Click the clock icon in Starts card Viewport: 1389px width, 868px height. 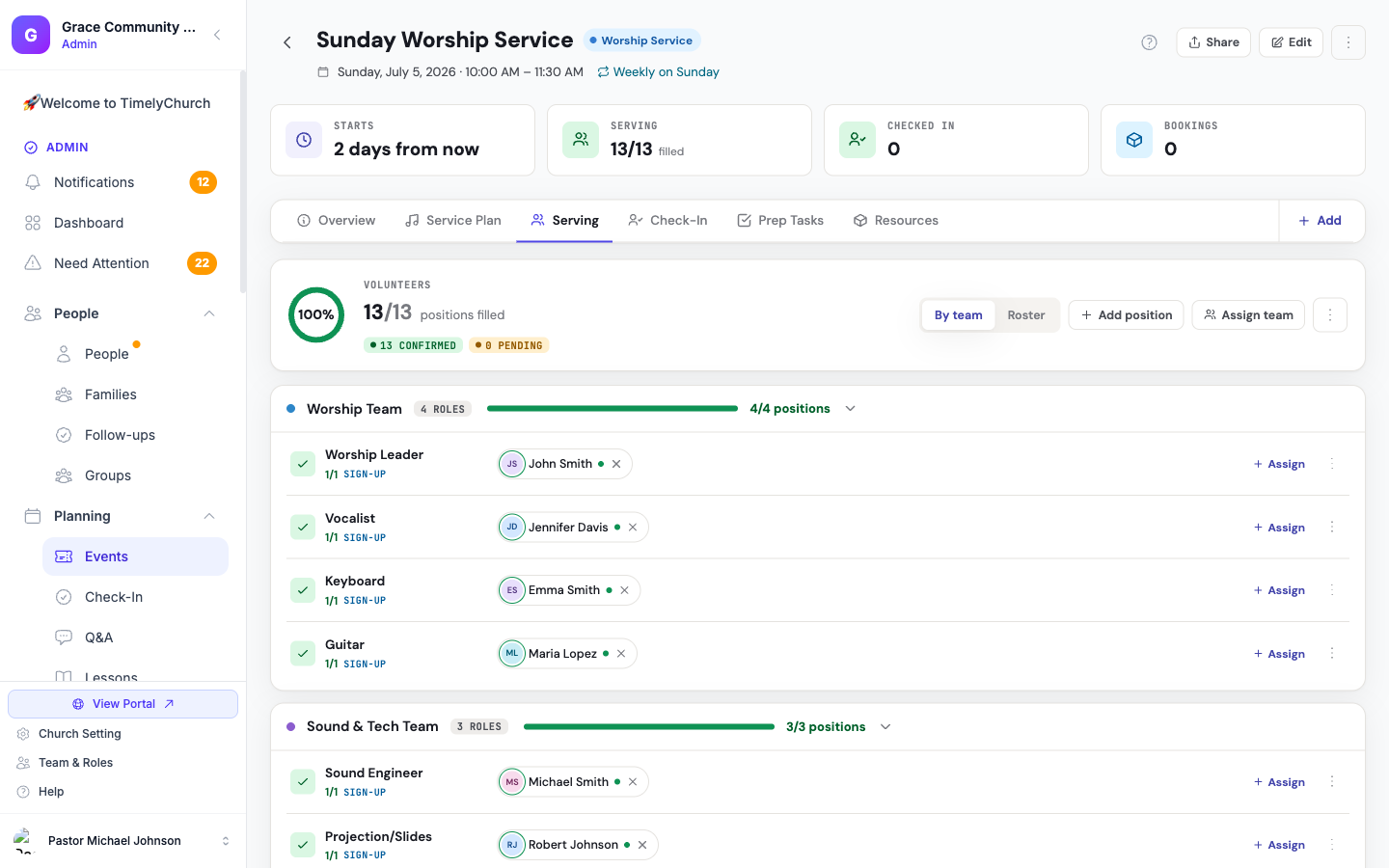click(x=304, y=140)
